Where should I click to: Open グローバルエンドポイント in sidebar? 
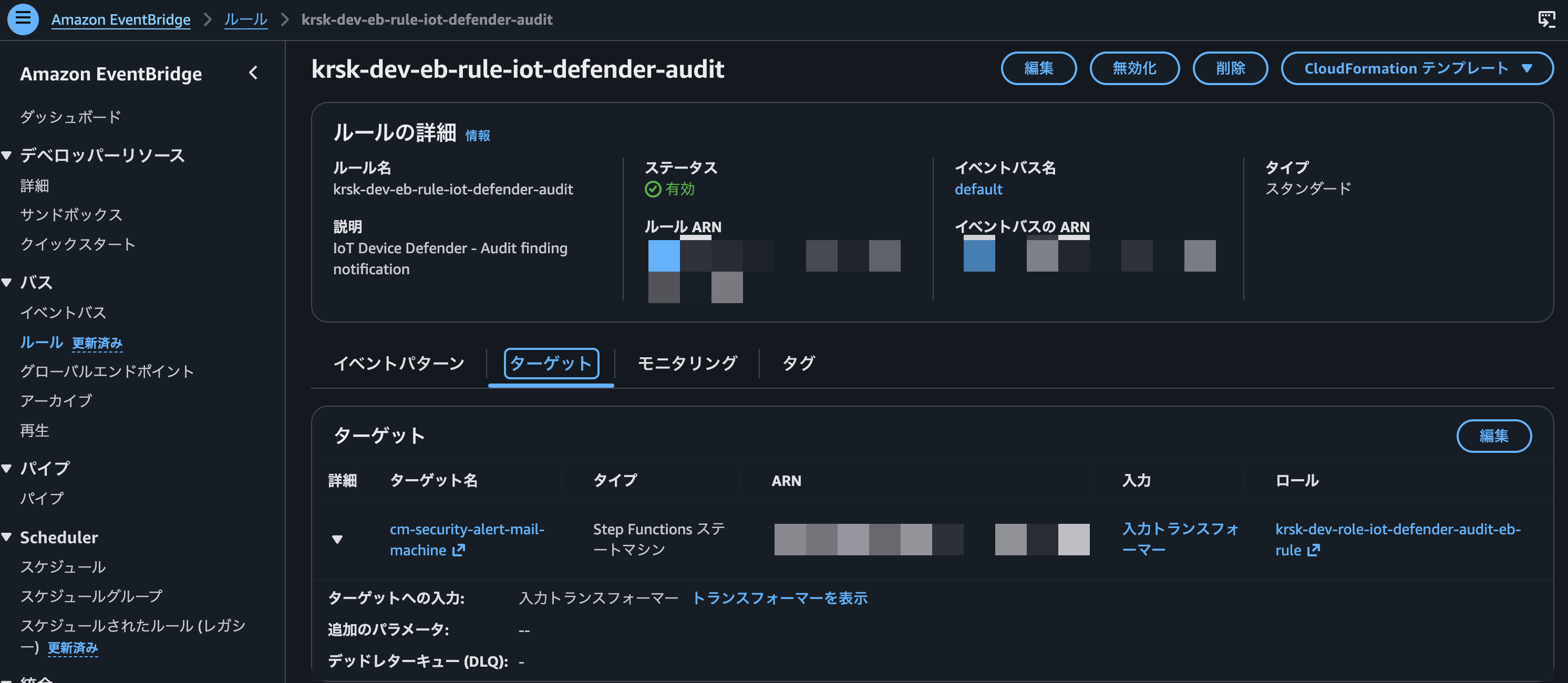coord(107,371)
